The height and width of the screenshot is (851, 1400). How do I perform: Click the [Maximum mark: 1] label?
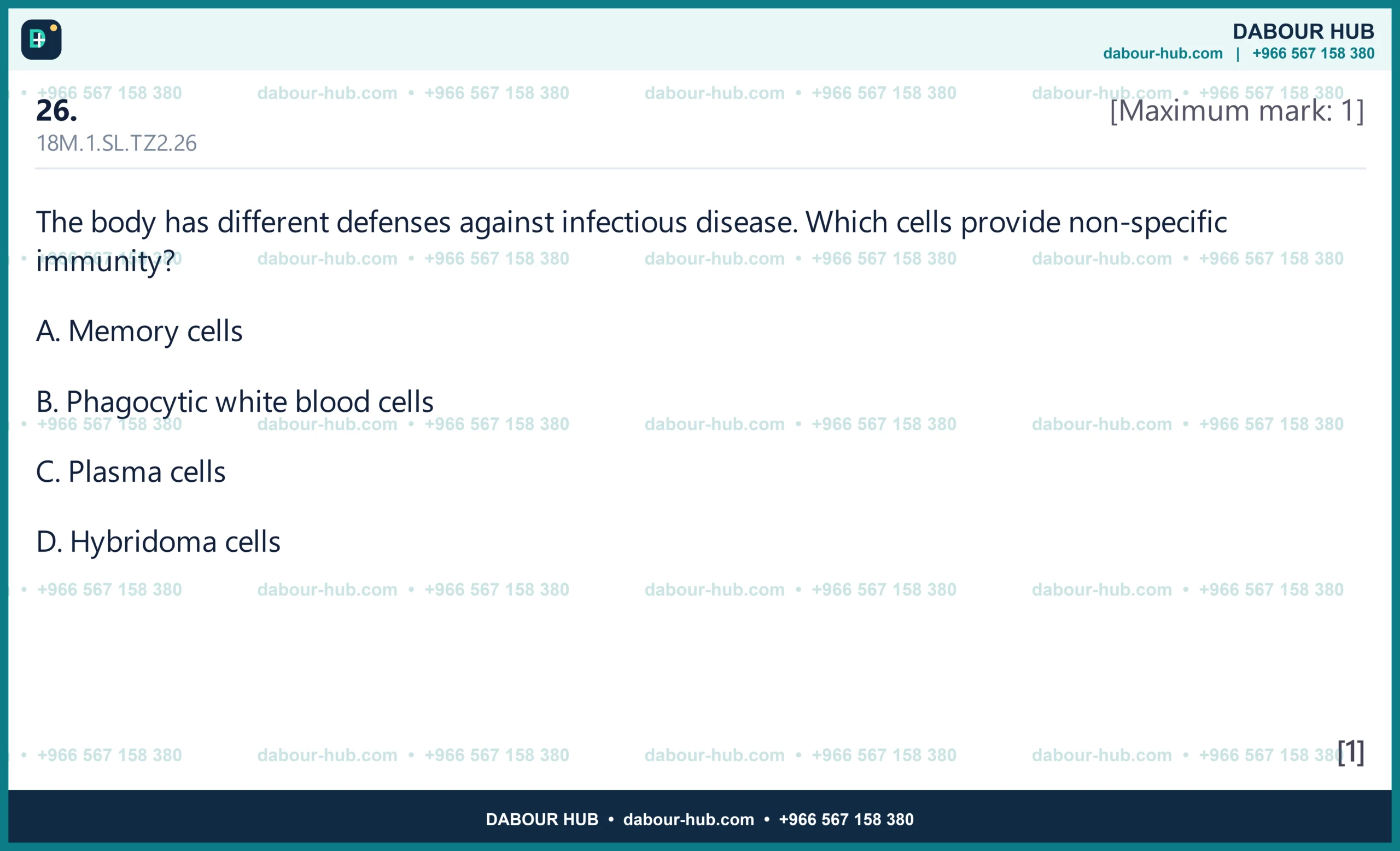tap(1236, 111)
